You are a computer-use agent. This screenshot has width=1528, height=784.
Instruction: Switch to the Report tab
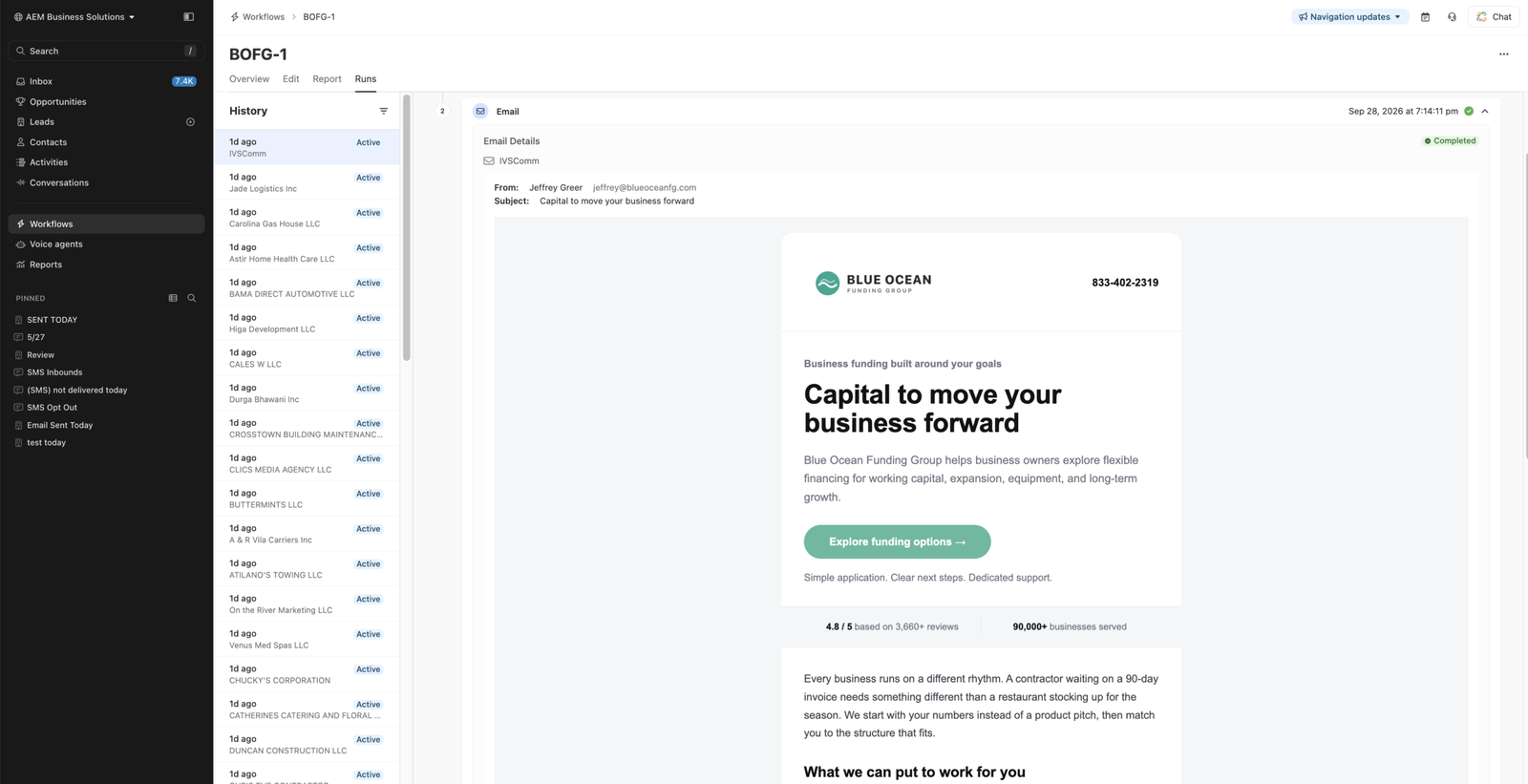pos(327,79)
